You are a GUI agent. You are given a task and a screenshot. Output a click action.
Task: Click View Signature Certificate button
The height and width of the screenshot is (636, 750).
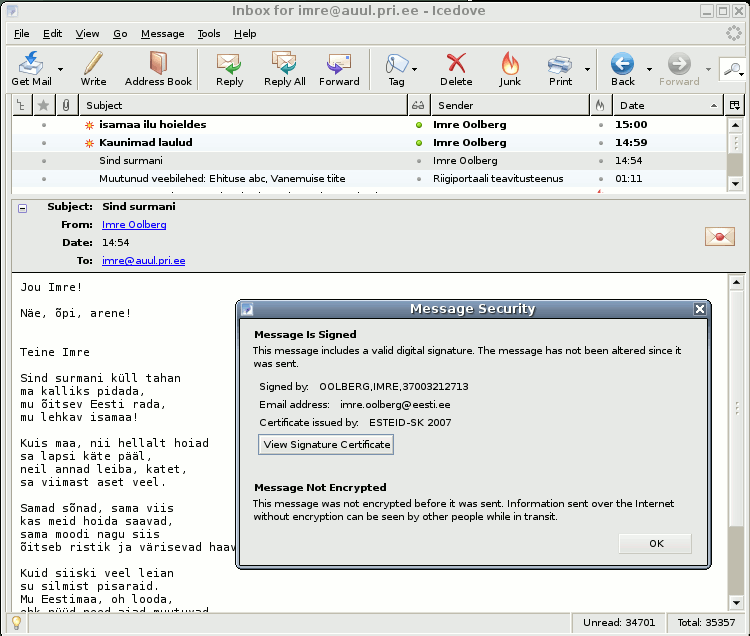(326, 444)
